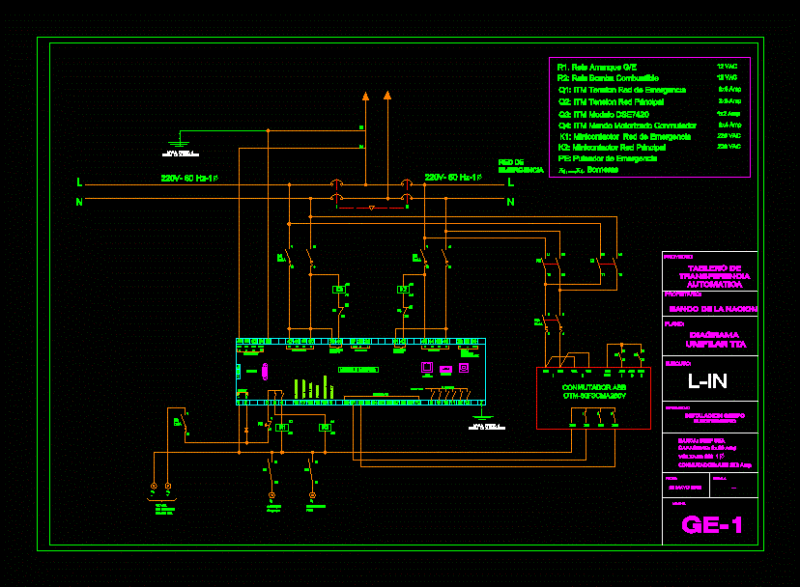Select the R1 relay coil box below the module
This screenshot has width=800, height=587.
282,428
